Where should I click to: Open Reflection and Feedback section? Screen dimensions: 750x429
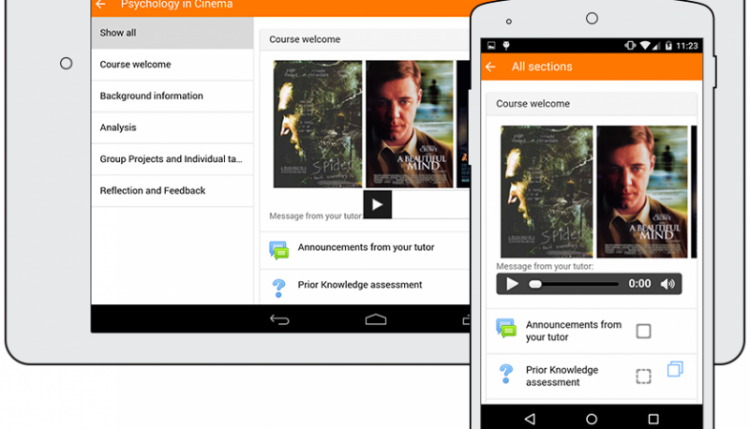172,190
